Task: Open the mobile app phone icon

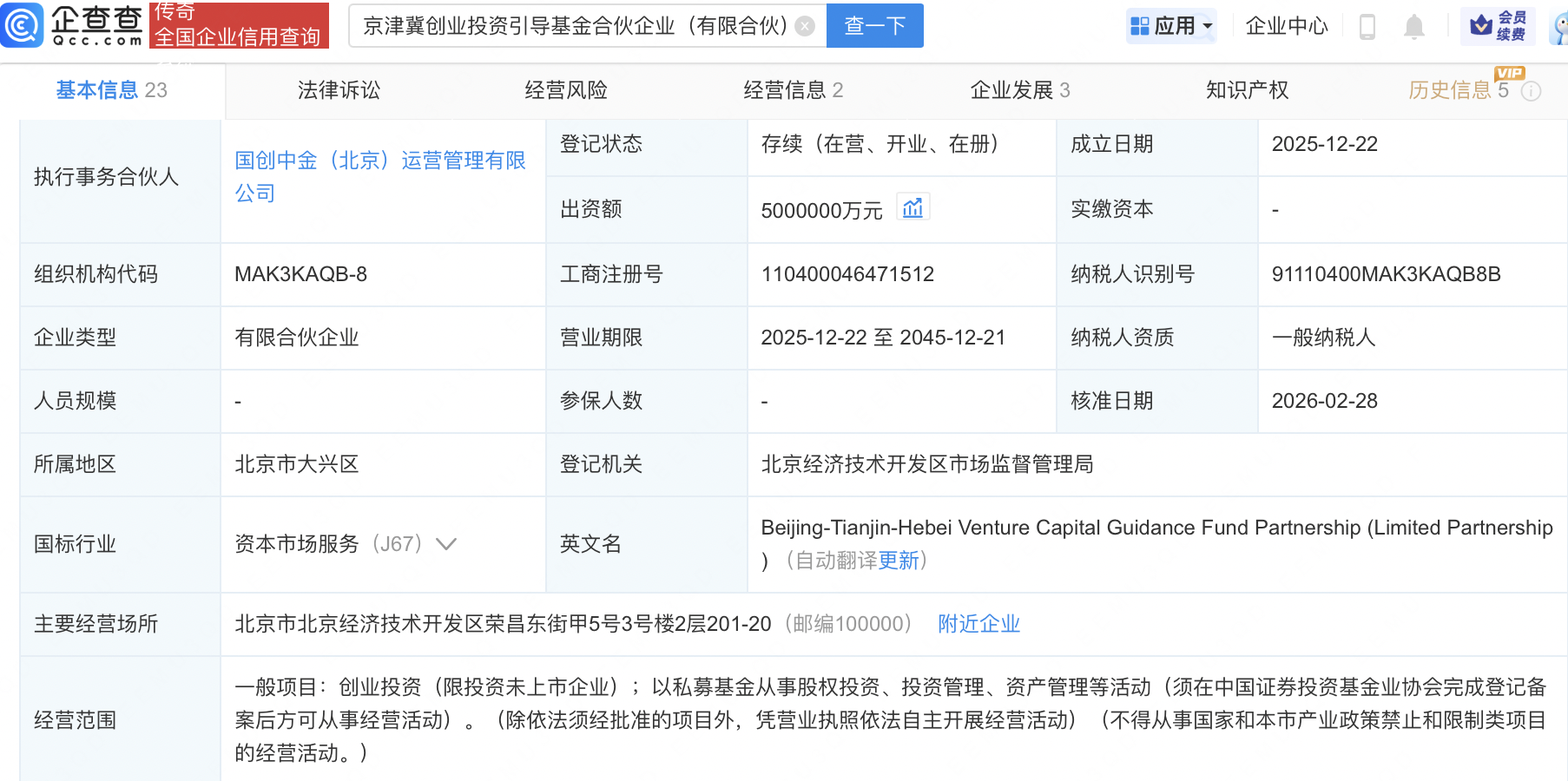Action: click(1367, 27)
